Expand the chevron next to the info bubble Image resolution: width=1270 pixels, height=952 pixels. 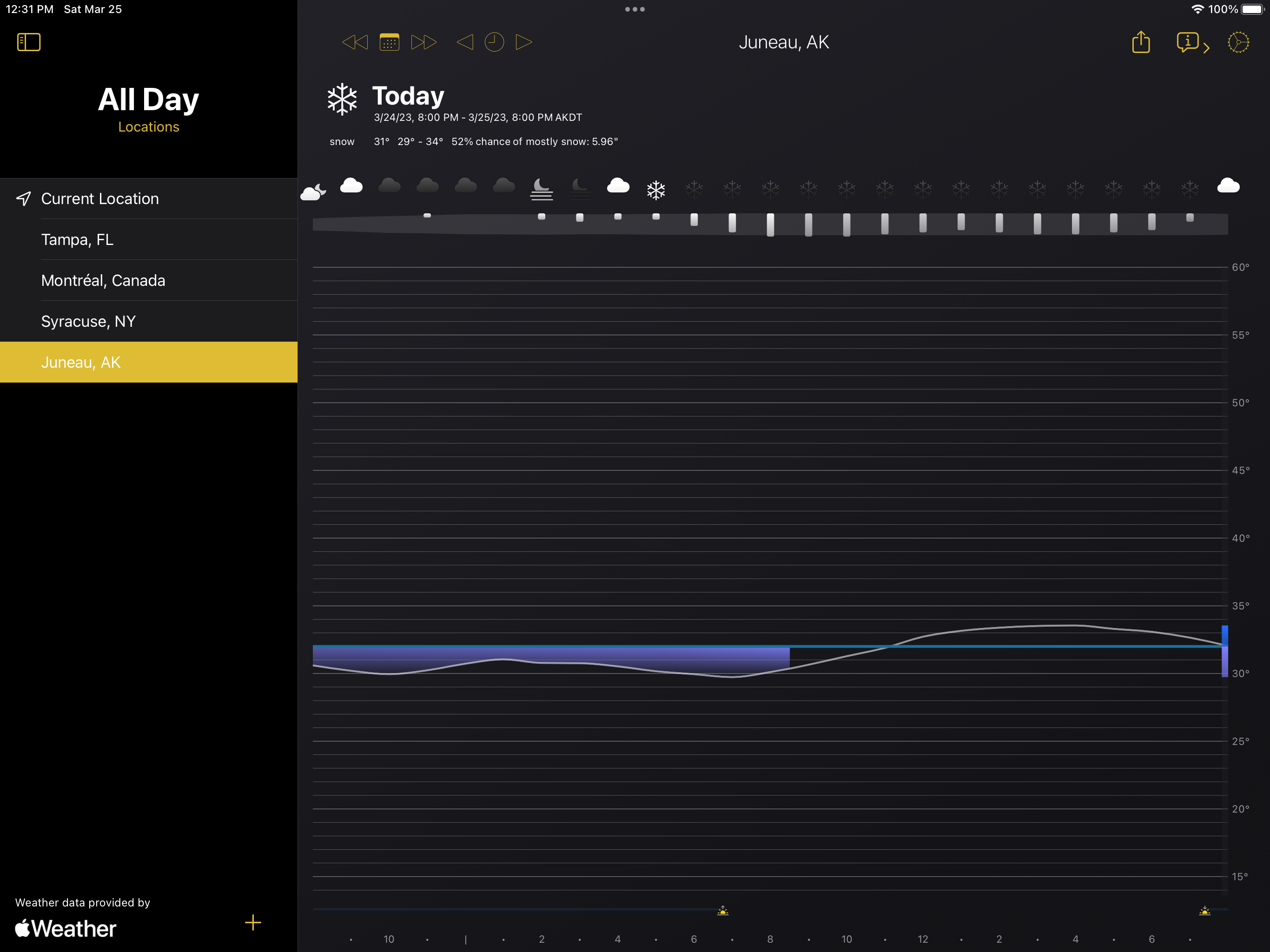(1206, 48)
